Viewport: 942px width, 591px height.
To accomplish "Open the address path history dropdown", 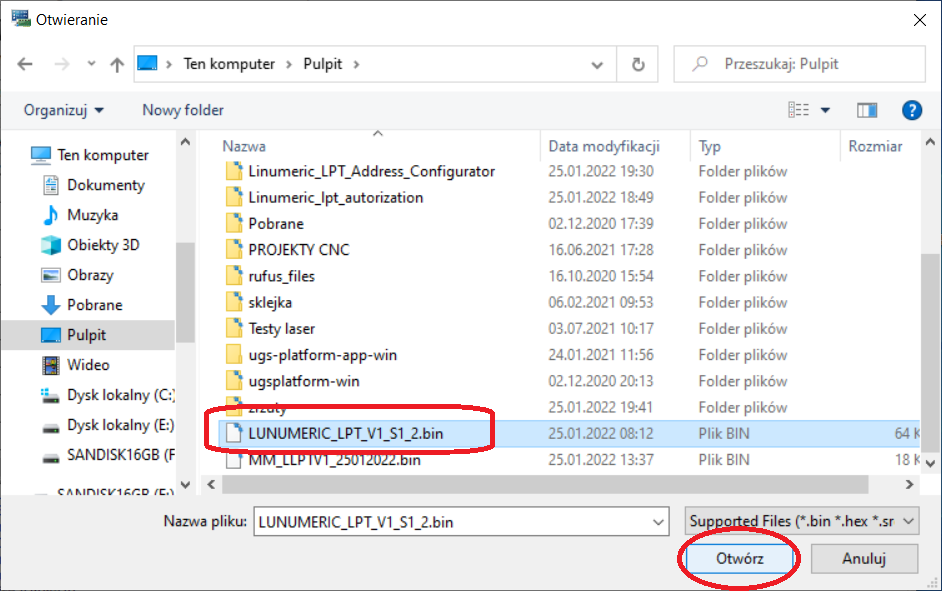I will coord(597,64).
